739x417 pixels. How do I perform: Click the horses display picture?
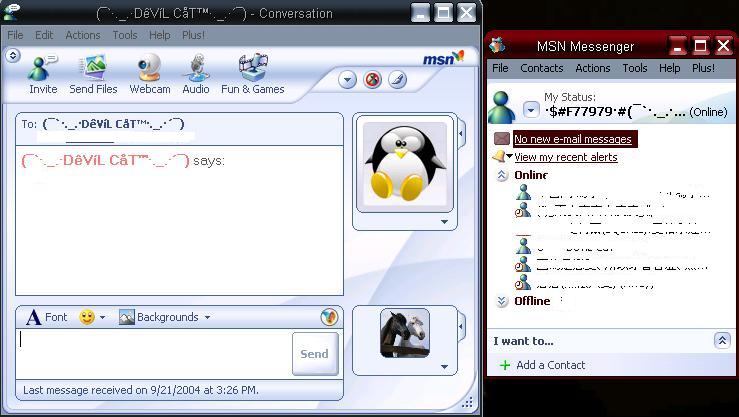point(405,333)
